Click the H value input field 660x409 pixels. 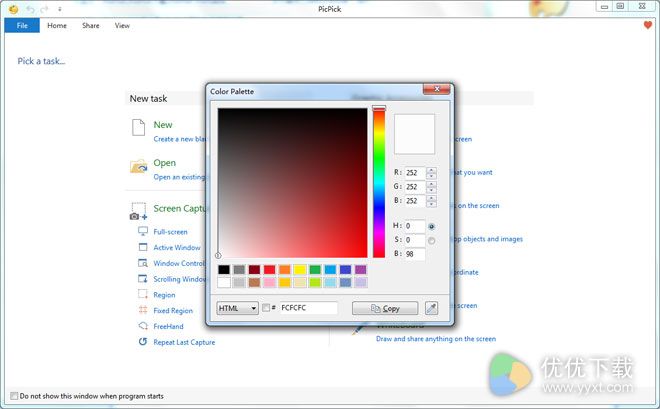(415, 226)
